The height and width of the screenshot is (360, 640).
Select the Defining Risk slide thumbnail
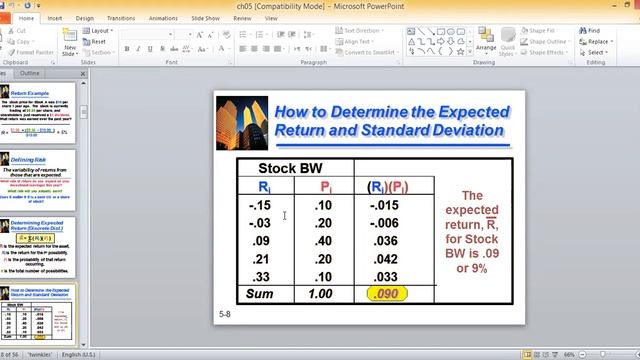(x=37, y=180)
